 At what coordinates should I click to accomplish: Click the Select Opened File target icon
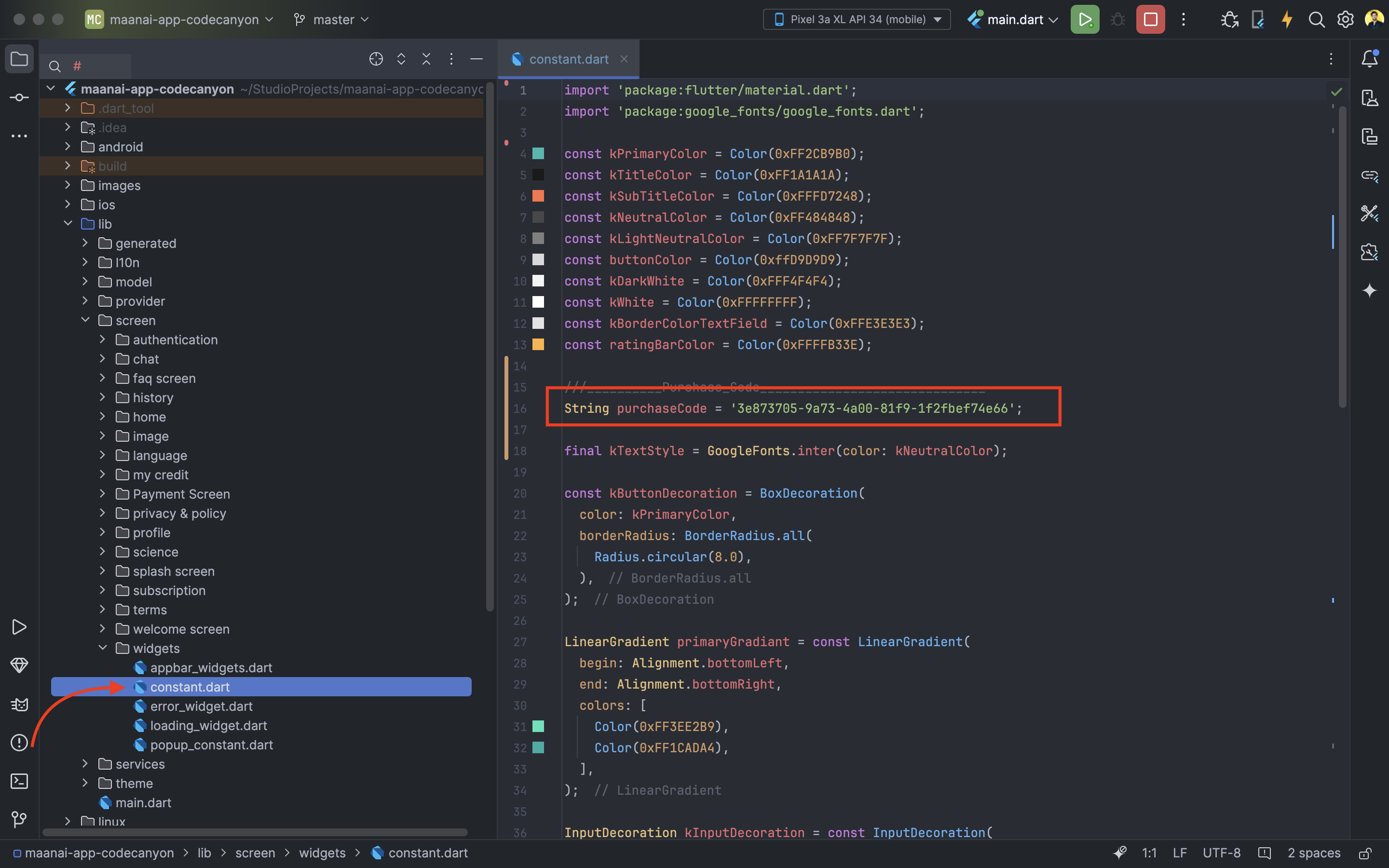[x=376, y=58]
